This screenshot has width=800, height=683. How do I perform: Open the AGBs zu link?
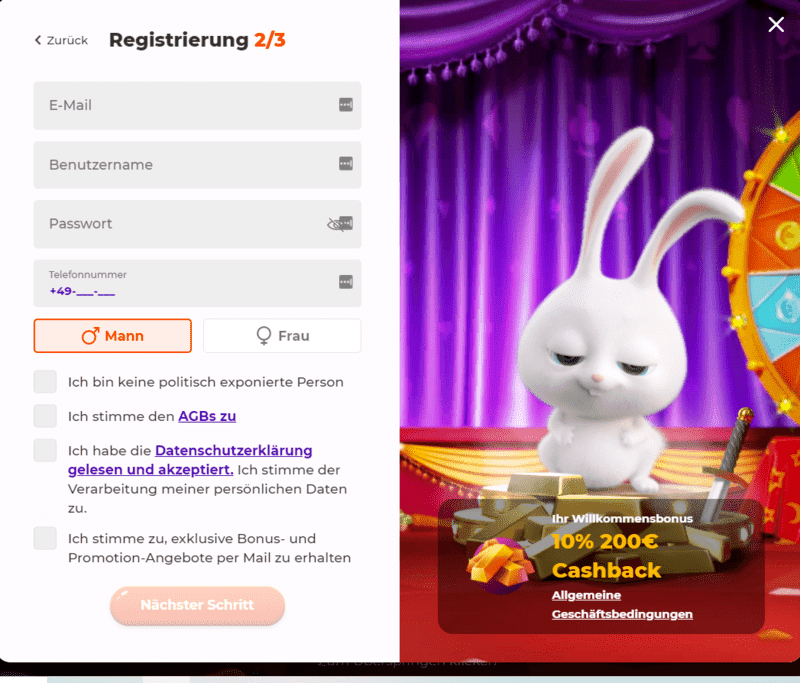click(x=207, y=416)
